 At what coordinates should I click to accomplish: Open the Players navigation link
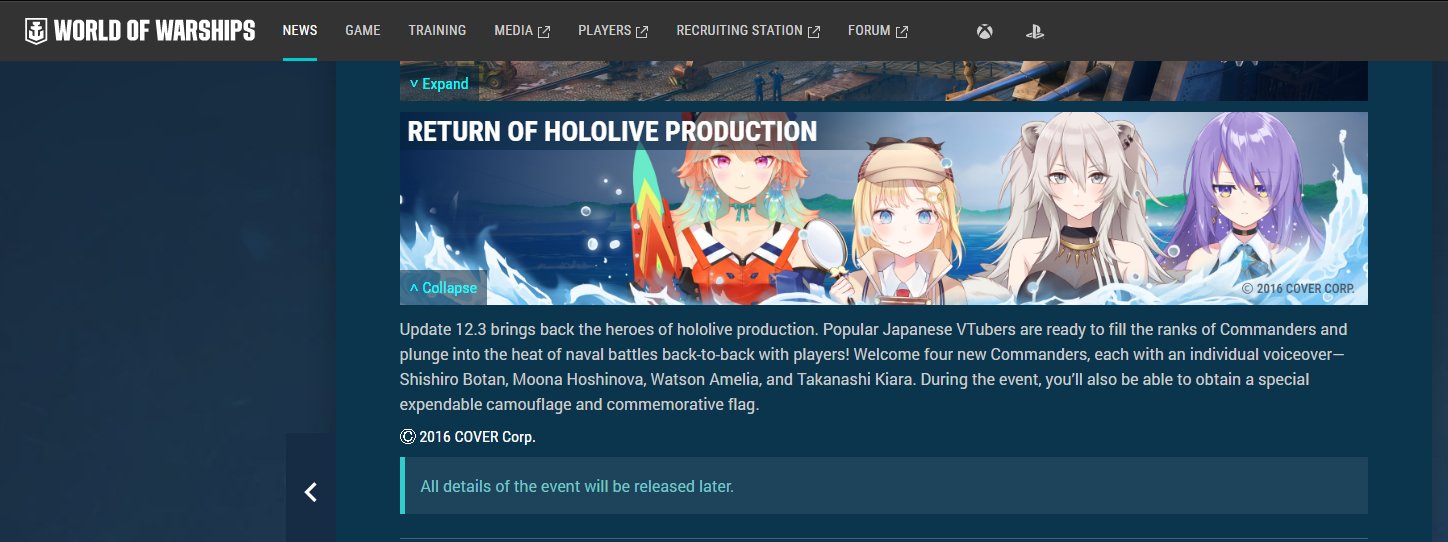click(604, 30)
